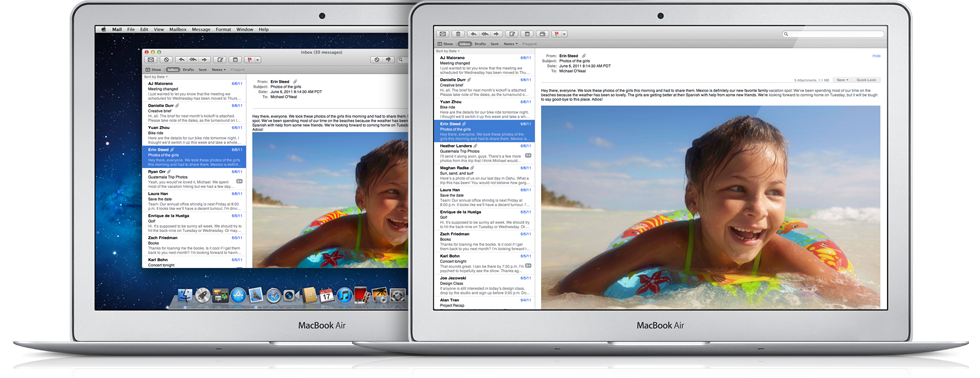Click the Quick Look button
The width and height of the screenshot is (980, 378).
click(x=866, y=80)
